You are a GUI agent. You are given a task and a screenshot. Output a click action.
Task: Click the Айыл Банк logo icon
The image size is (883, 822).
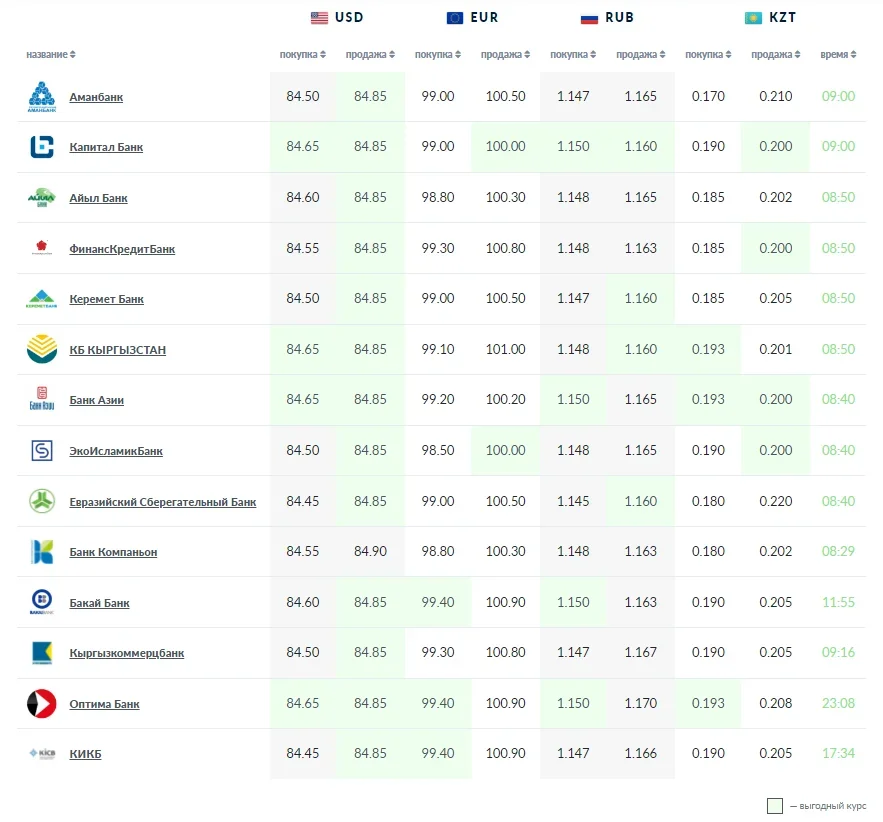point(41,198)
